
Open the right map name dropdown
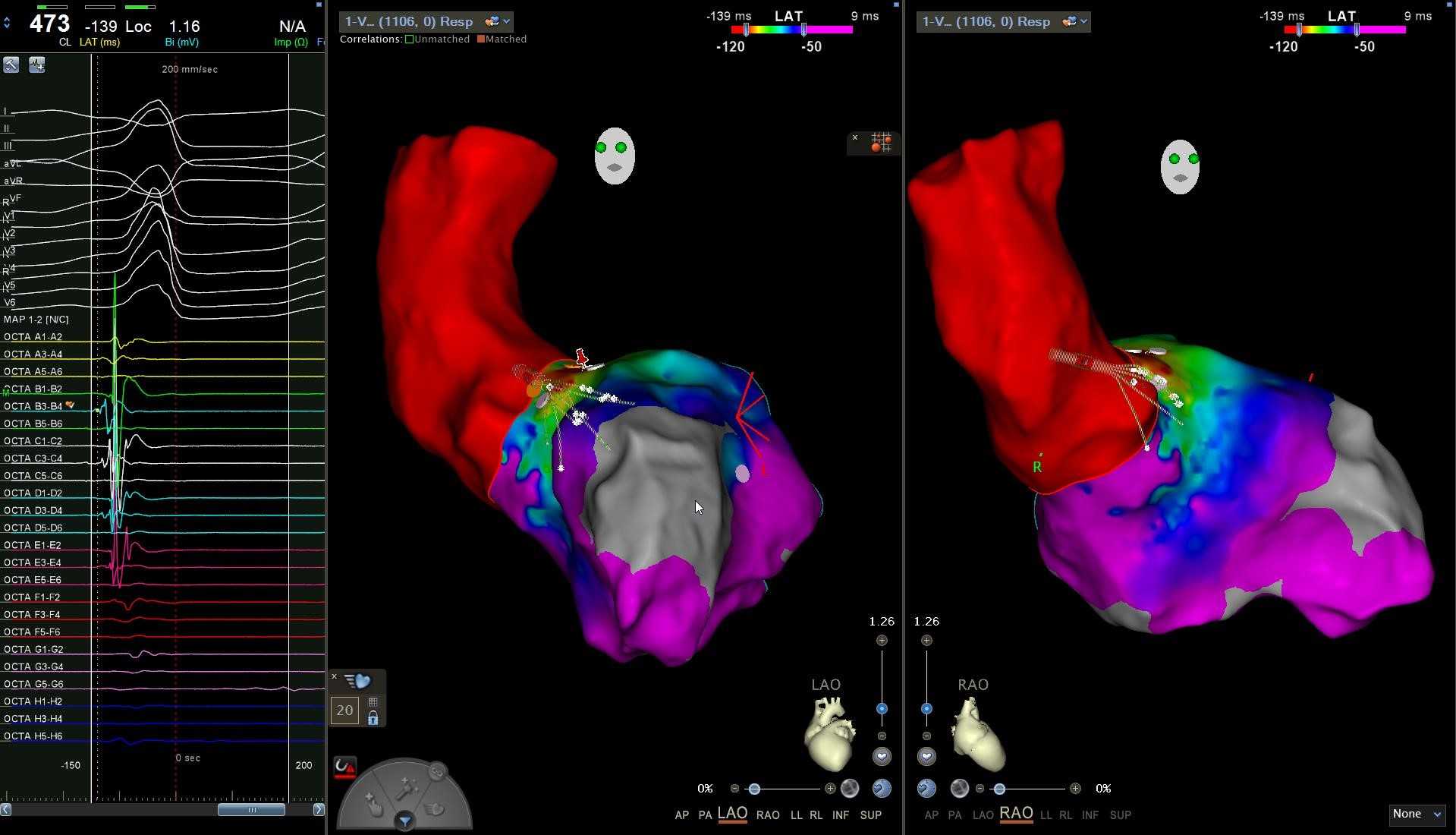click(1003, 21)
